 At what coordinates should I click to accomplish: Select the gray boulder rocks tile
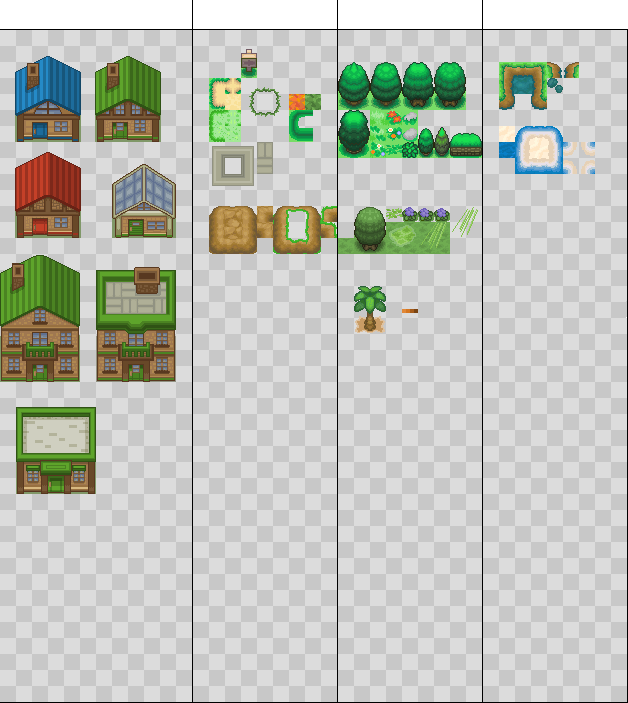point(410,126)
